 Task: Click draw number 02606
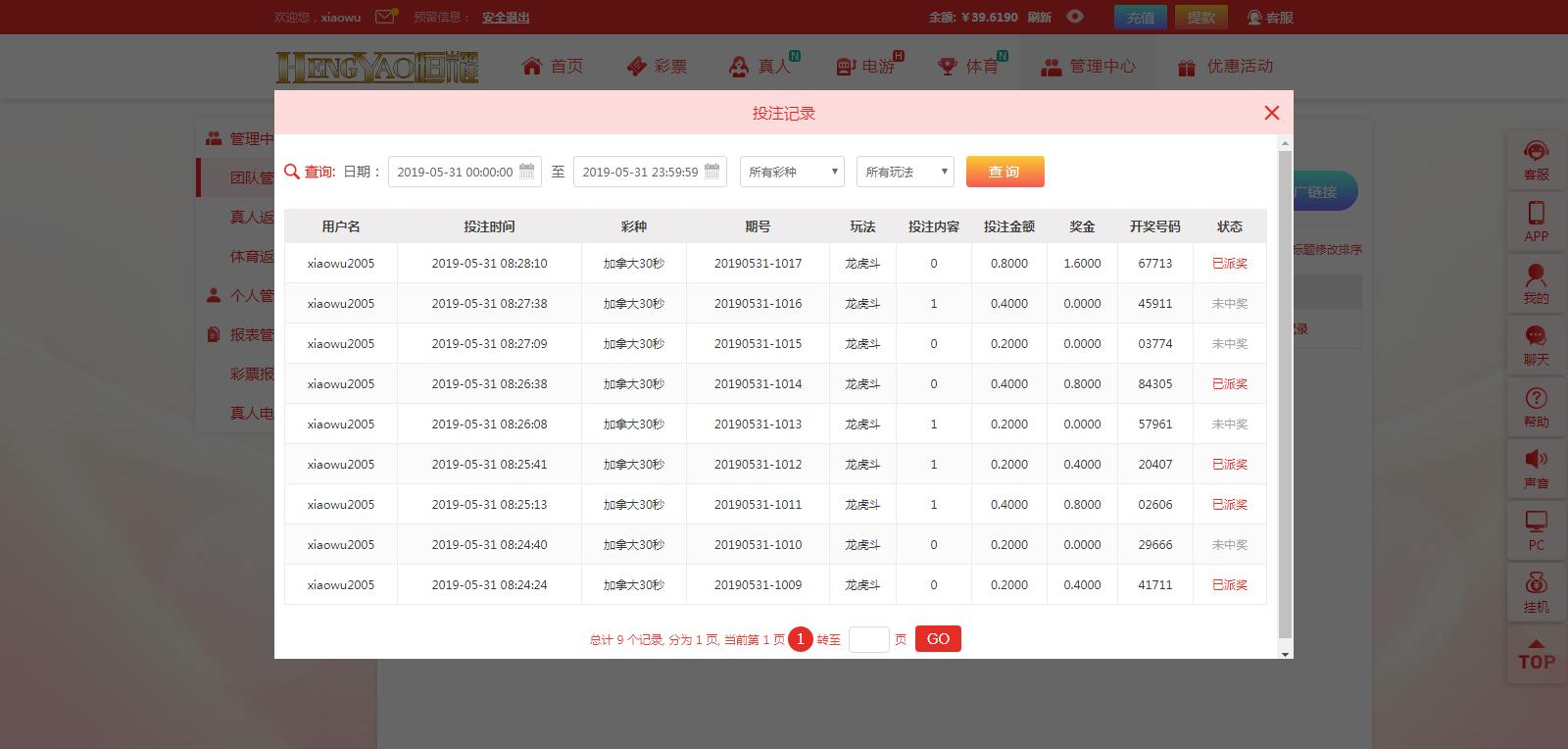[1155, 505]
